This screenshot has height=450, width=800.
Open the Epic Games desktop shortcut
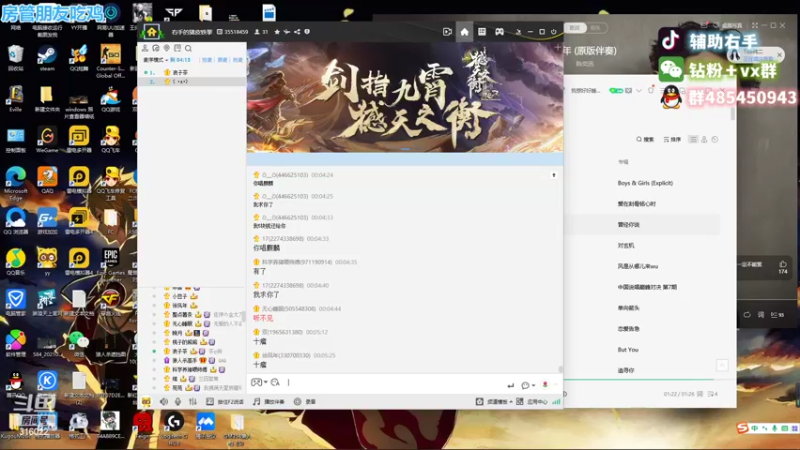pos(110,263)
